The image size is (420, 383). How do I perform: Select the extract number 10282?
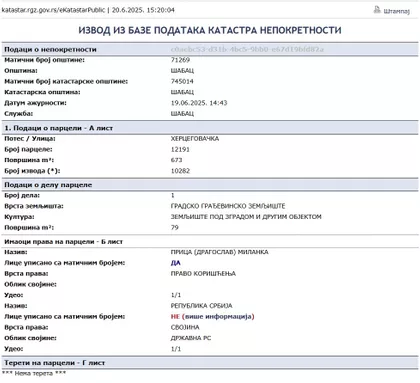click(x=180, y=171)
